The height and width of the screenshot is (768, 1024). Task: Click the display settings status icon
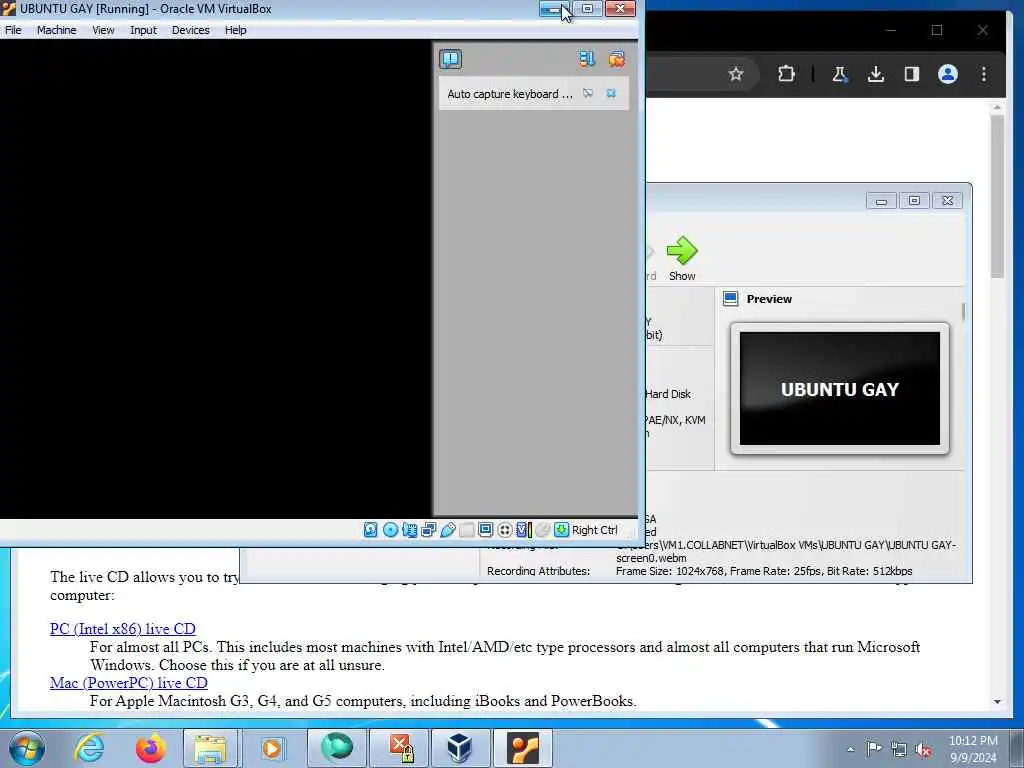click(x=485, y=530)
